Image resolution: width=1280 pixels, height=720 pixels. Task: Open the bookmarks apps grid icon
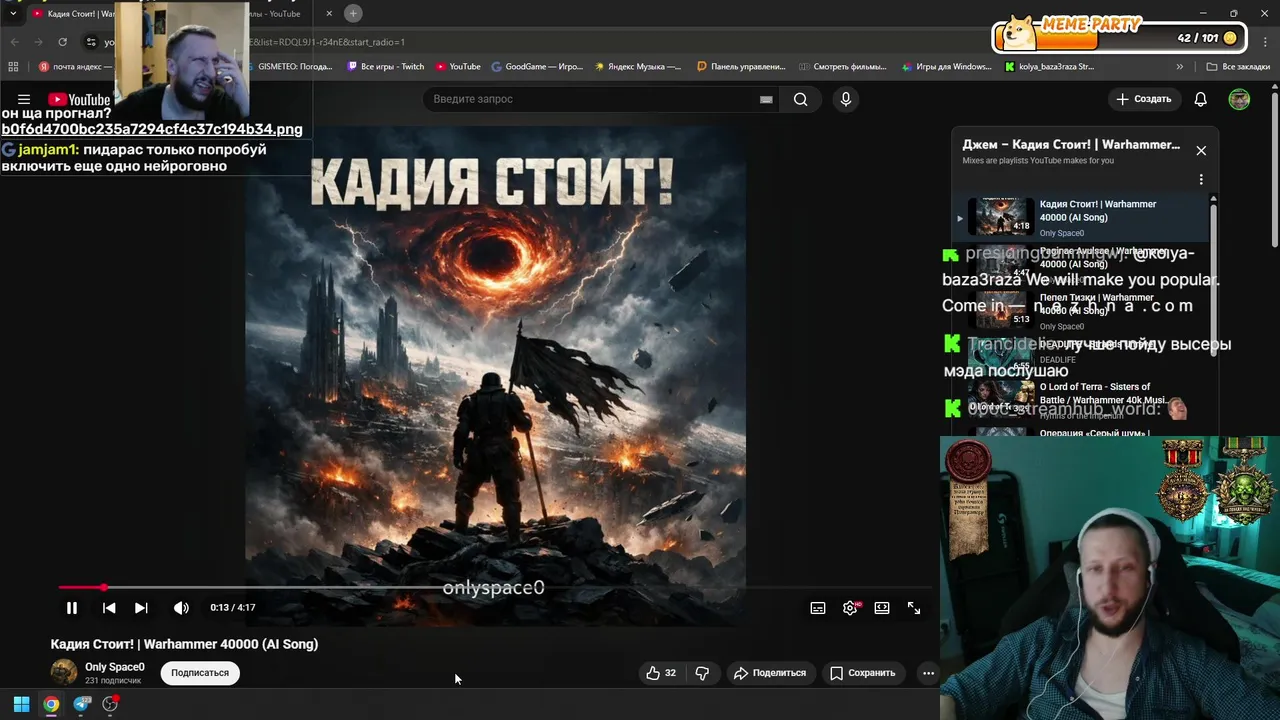click(13, 67)
